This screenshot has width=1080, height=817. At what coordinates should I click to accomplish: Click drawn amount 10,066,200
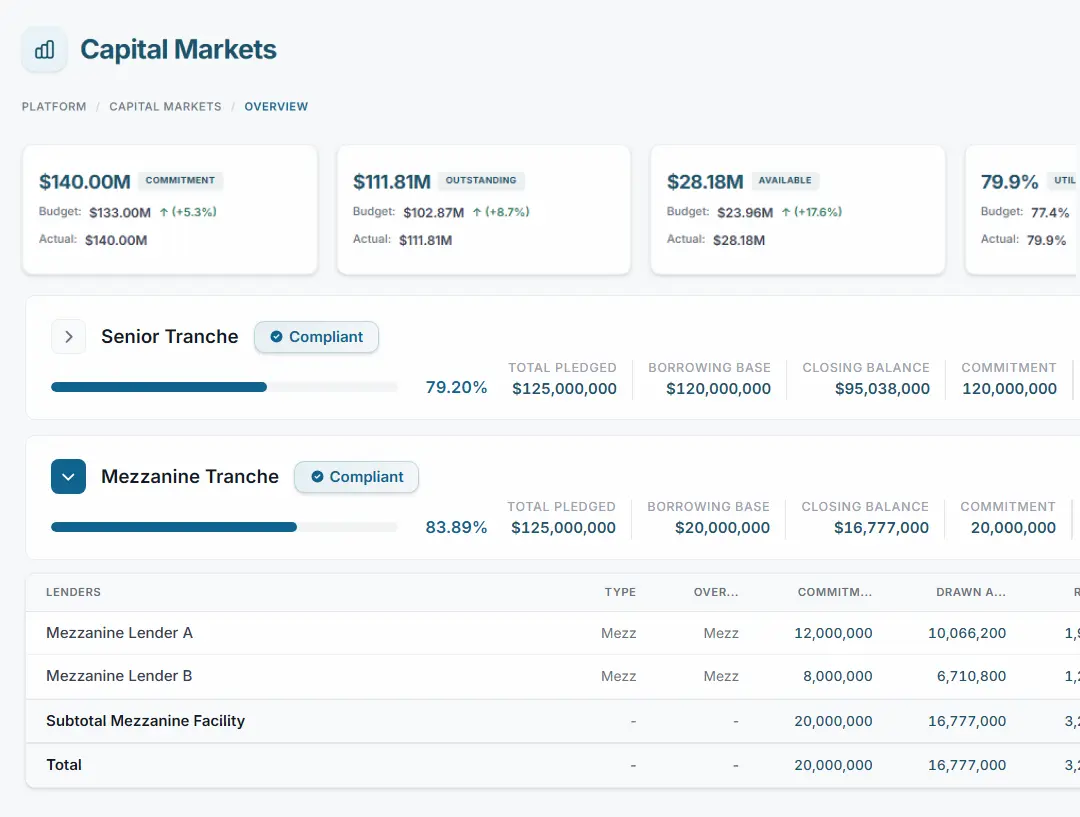967,633
